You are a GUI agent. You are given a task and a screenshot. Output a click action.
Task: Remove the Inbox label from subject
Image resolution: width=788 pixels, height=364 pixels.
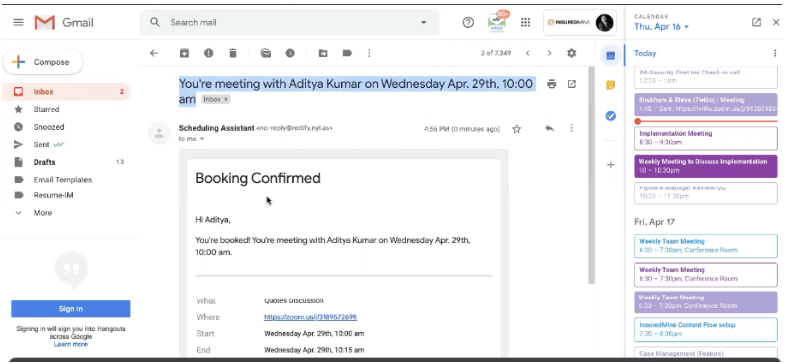[x=226, y=100]
